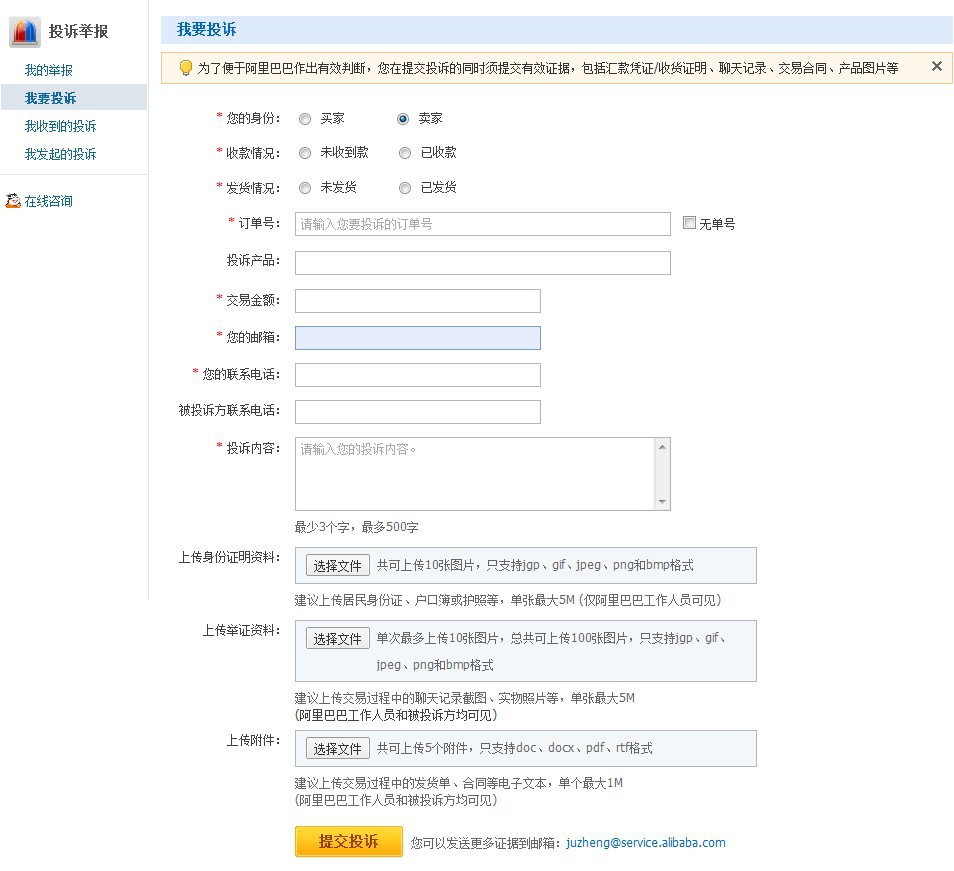
Task: Click the 在线咨询 agent icon
Action: (x=13, y=201)
